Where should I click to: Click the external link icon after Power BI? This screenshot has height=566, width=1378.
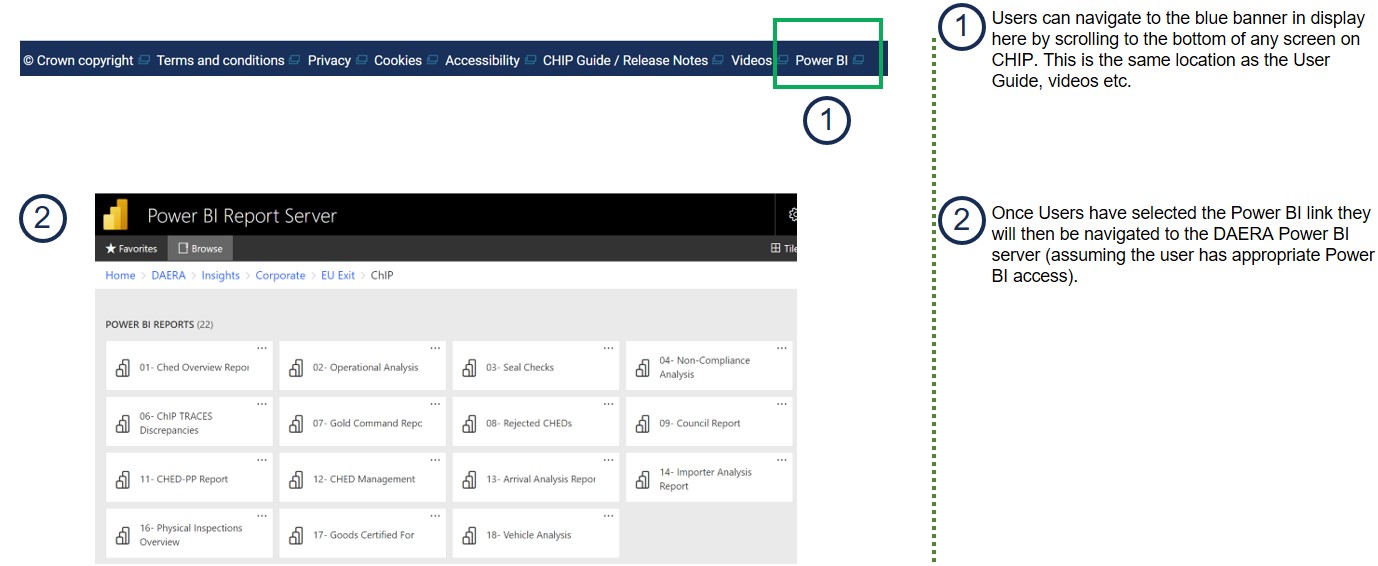tap(858, 61)
